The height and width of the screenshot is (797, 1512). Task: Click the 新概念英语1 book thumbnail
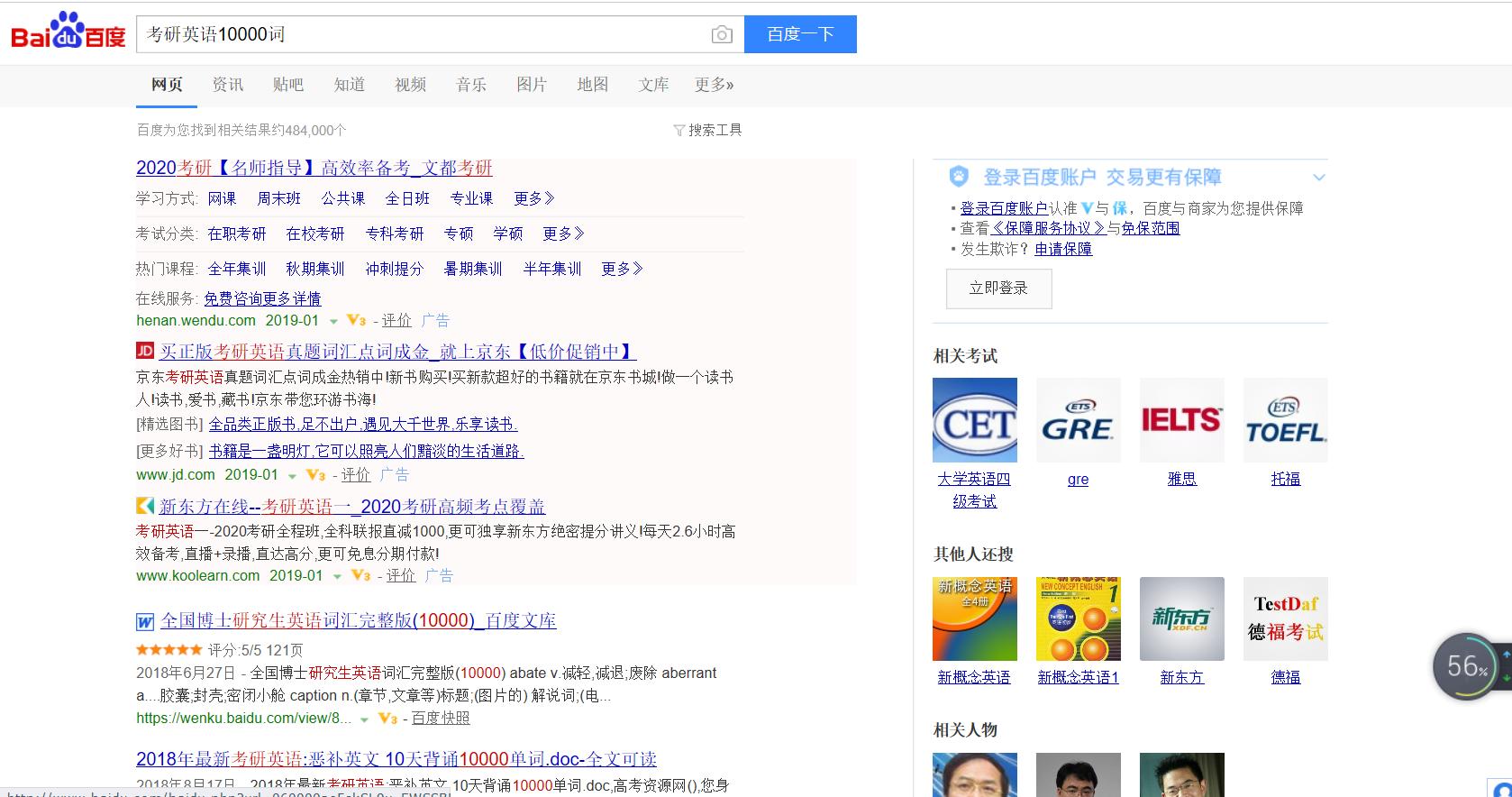(1079, 618)
